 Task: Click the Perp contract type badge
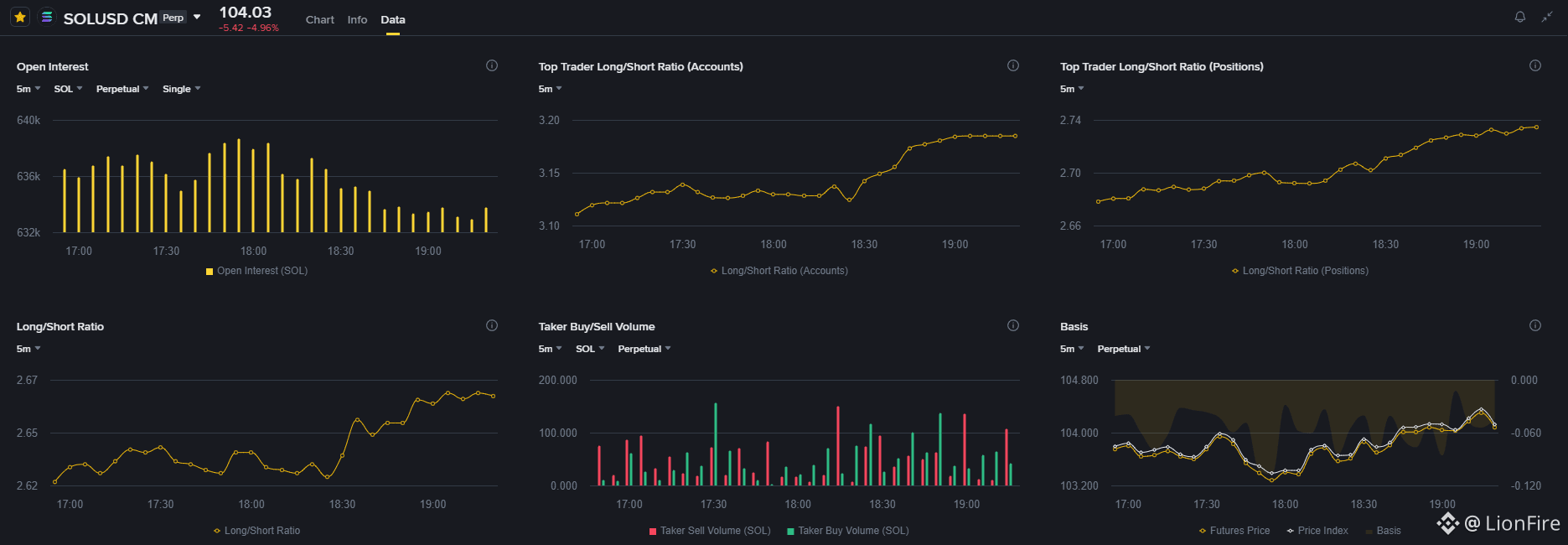[173, 18]
